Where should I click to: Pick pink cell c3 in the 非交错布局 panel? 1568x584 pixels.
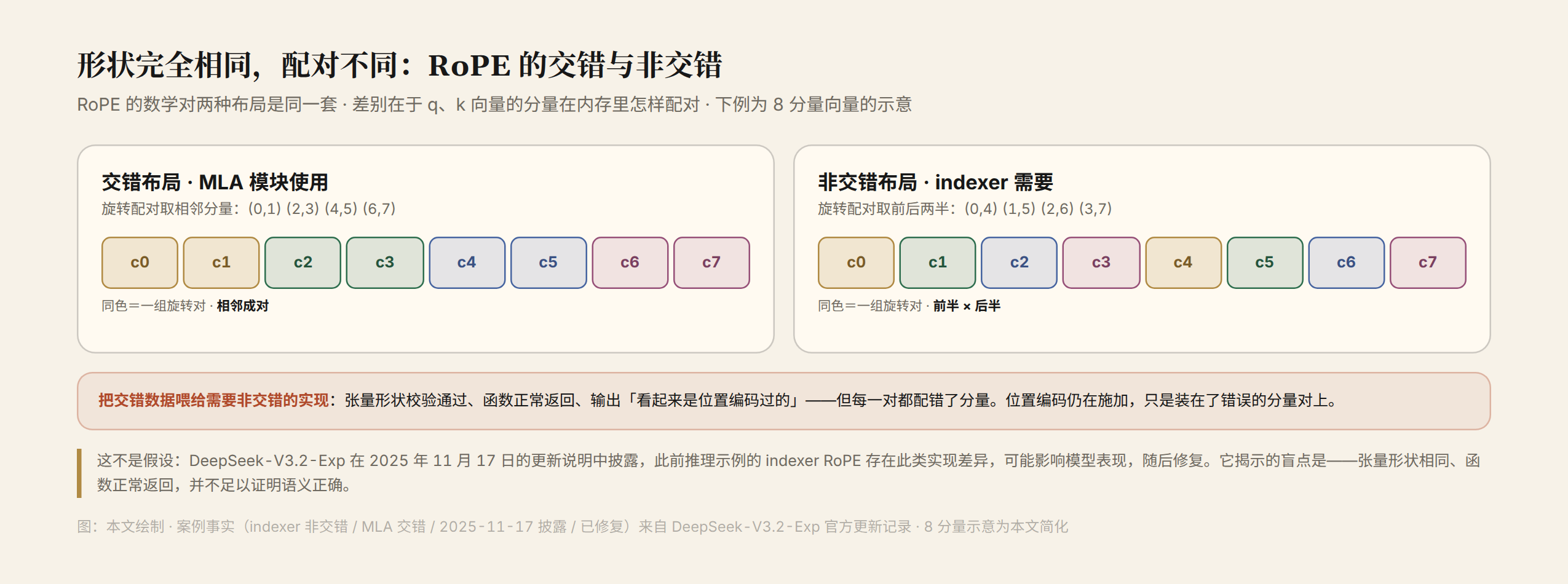[1101, 262]
